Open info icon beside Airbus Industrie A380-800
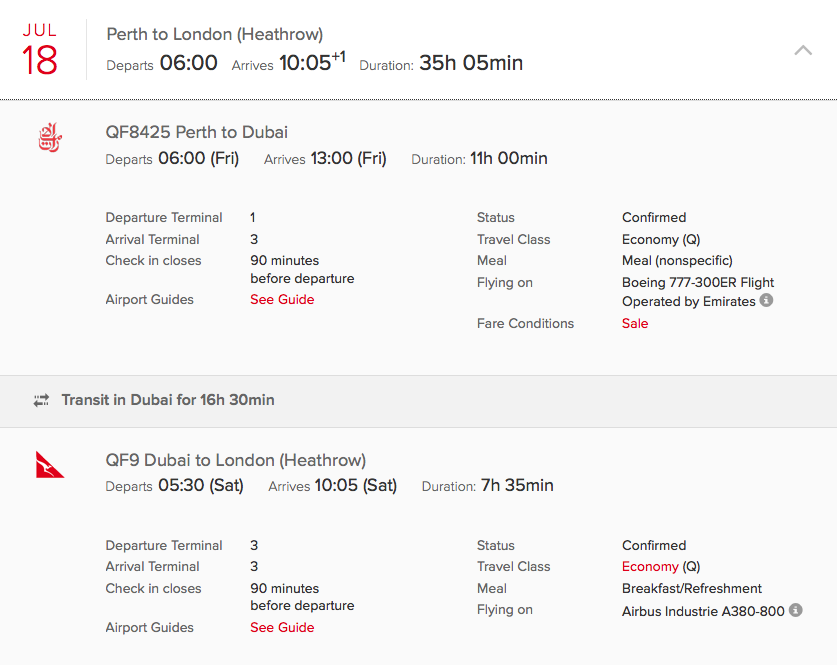The height and width of the screenshot is (665, 837). coord(795,610)
